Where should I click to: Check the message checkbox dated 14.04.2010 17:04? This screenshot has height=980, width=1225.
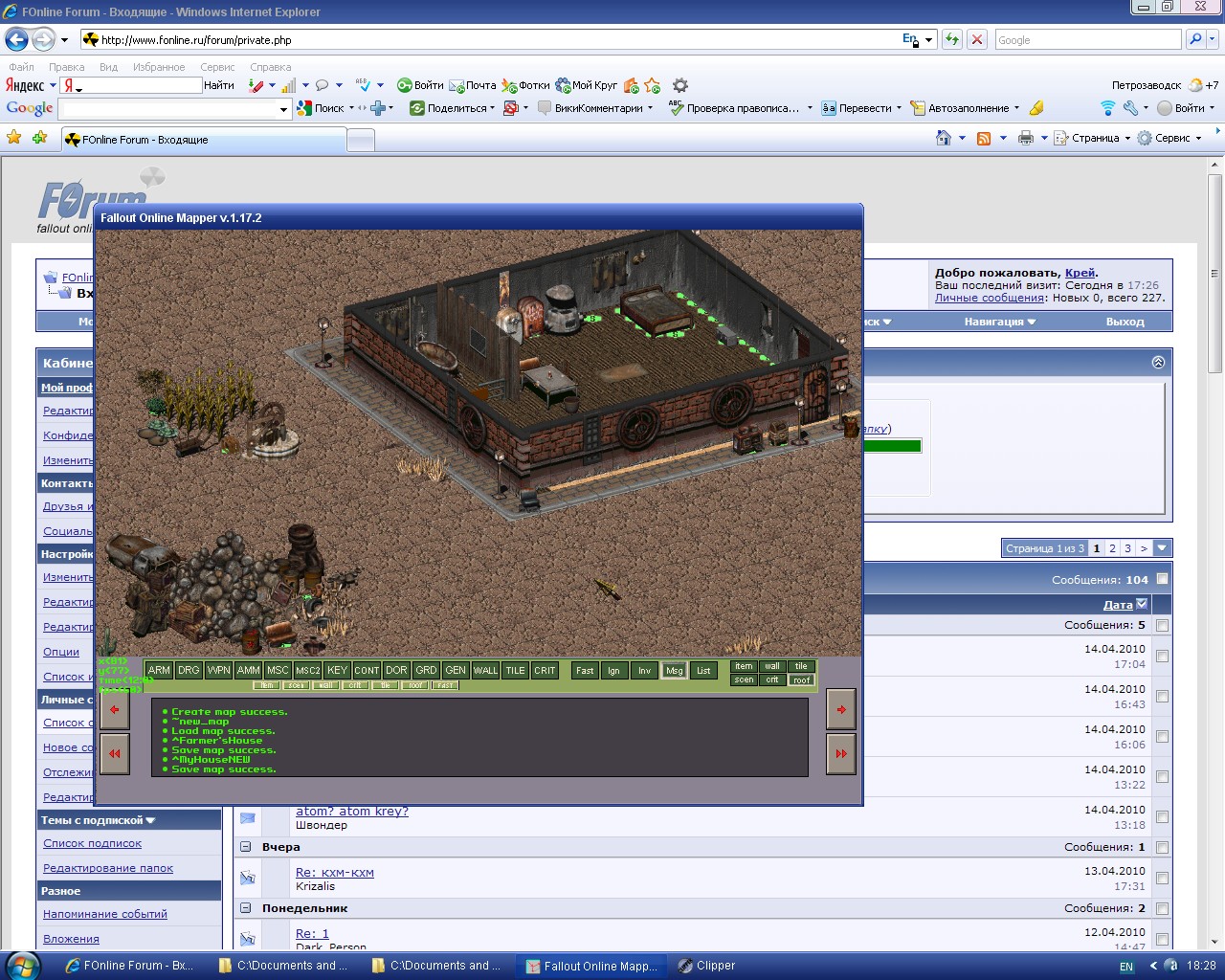[x=1162, y=657]
